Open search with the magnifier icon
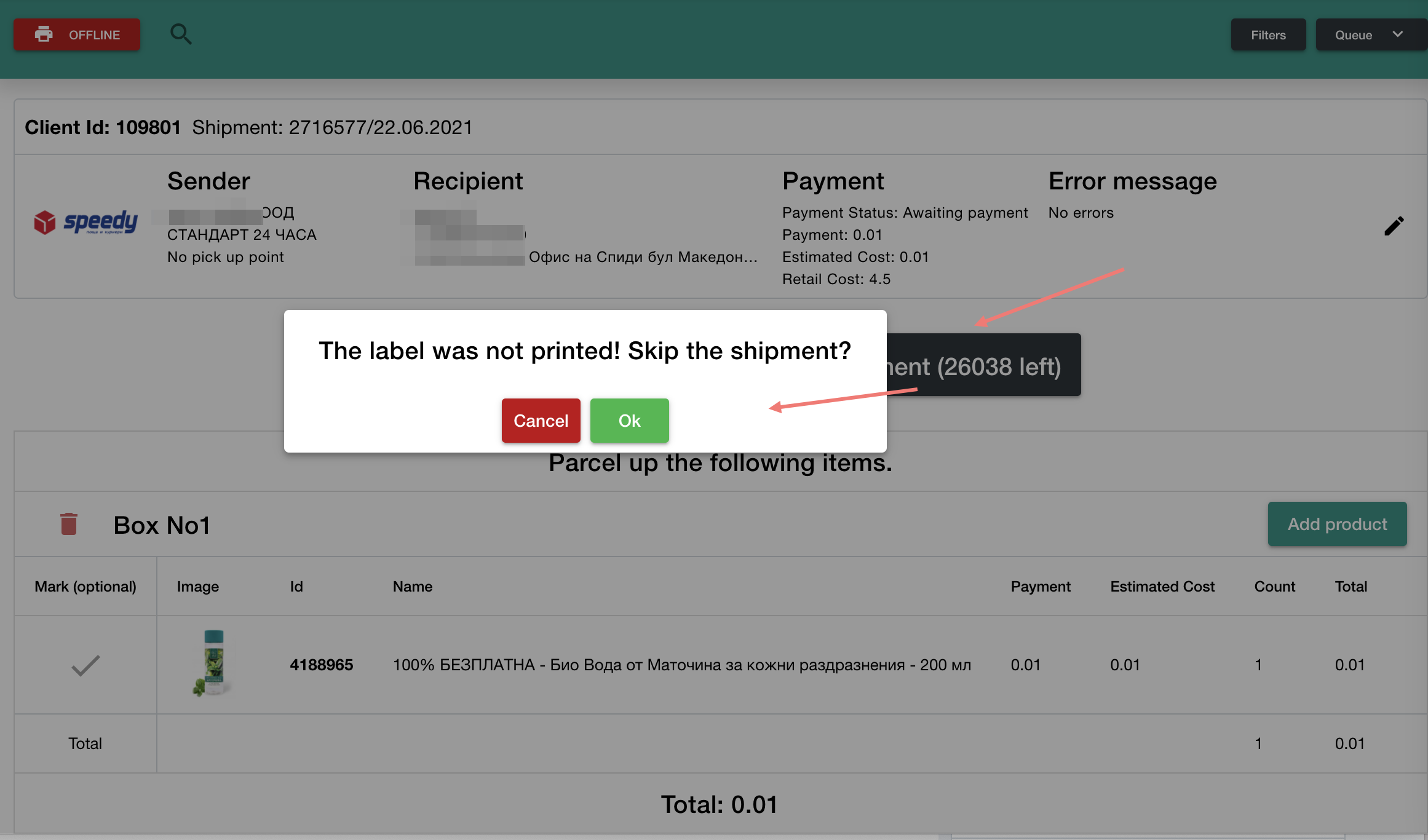This screenshot has height=840, width=1428. [x=180, y=34]
